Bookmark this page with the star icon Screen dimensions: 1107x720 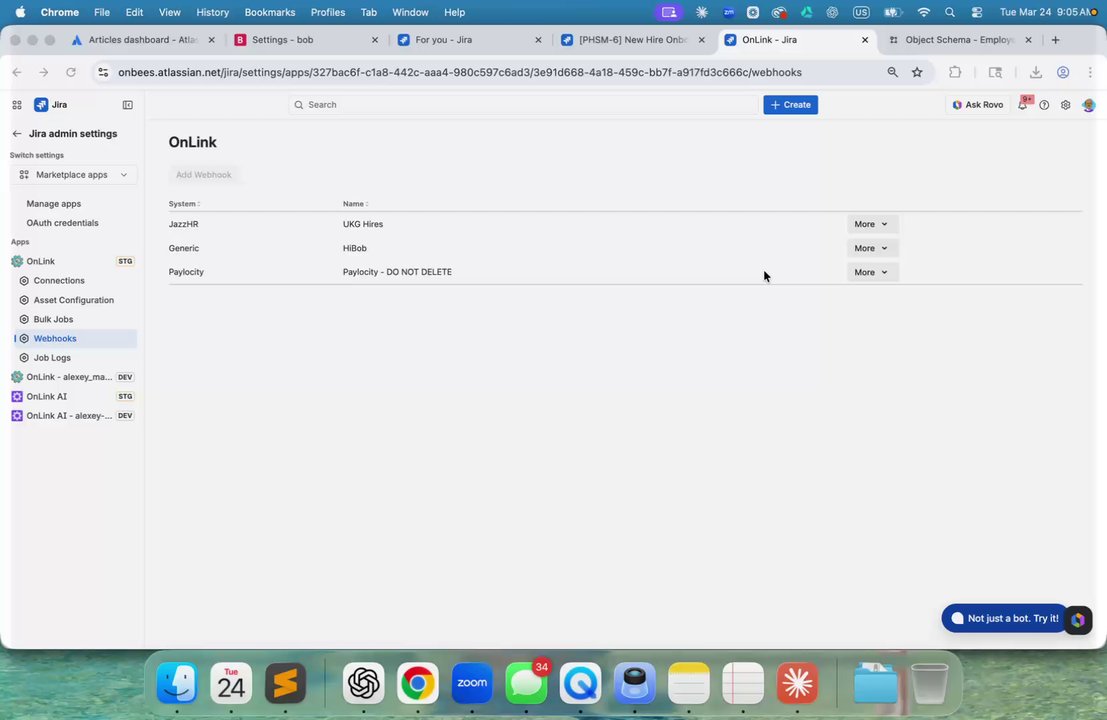tap(917, 72)
